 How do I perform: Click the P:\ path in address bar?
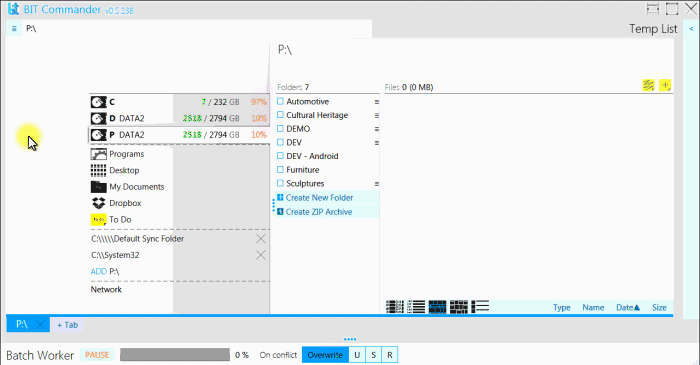[31, 29]
